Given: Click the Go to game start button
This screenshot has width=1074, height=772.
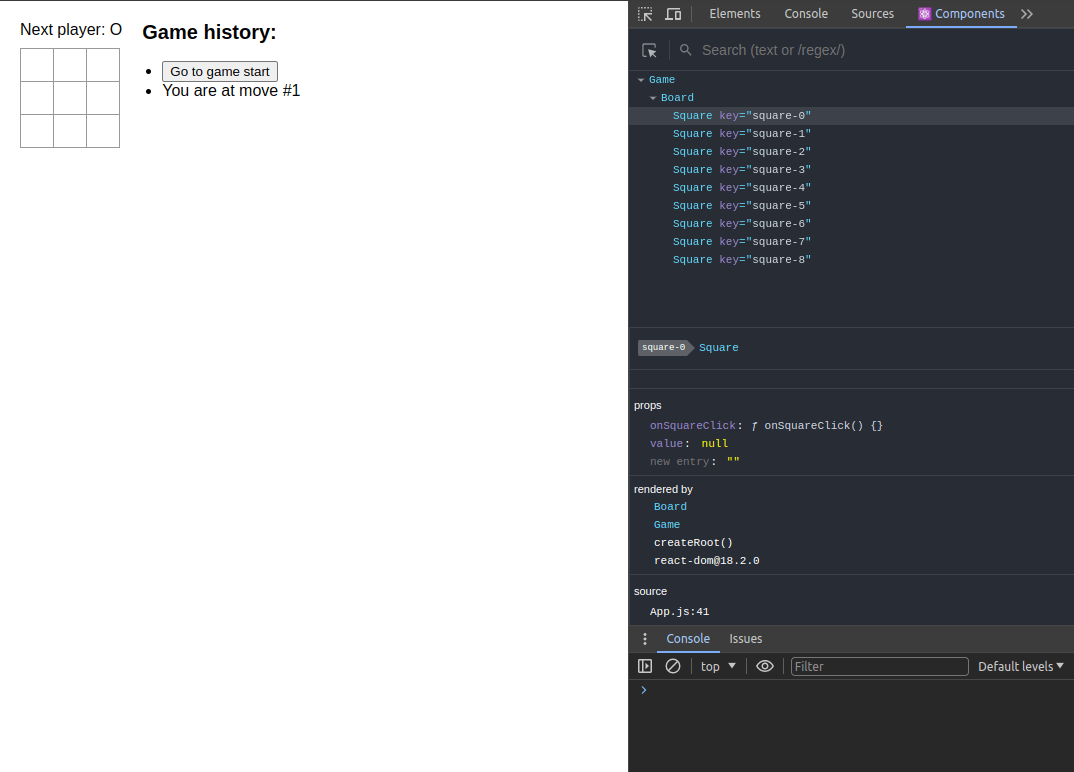Looking at the screenshot, I should [x=220, y=71].
